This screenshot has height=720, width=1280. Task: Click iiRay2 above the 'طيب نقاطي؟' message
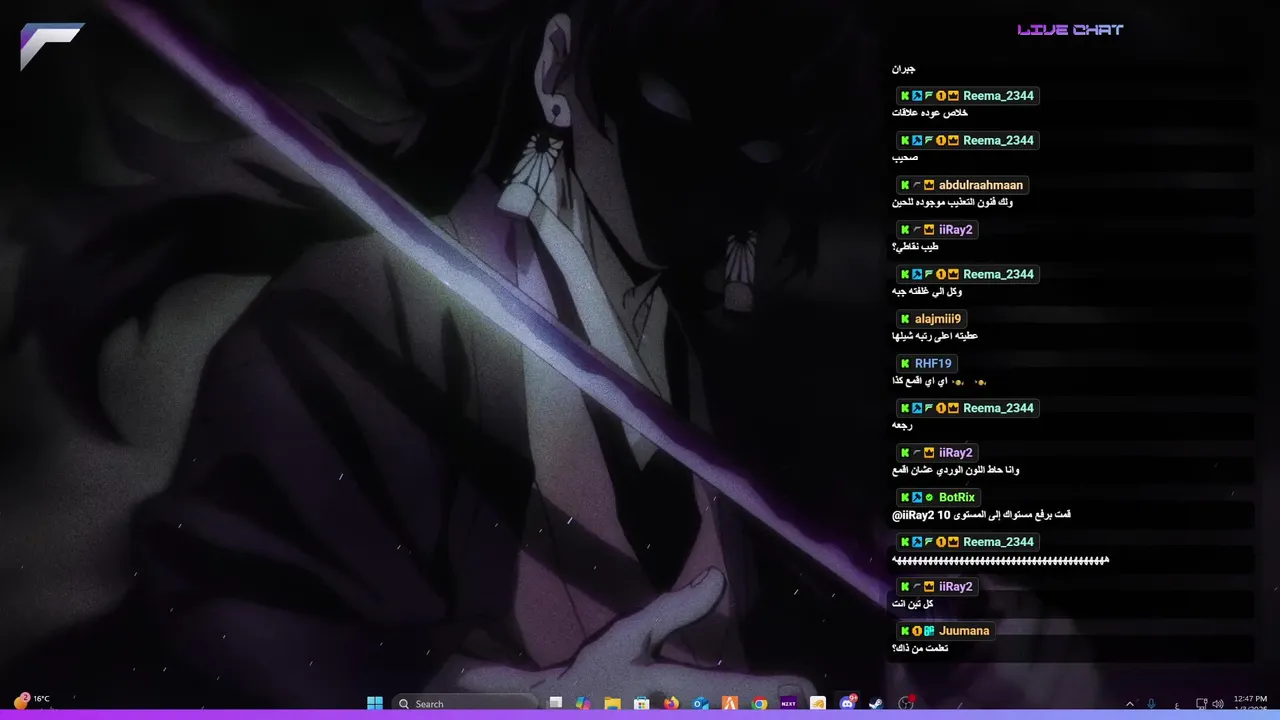pos(955,230)
